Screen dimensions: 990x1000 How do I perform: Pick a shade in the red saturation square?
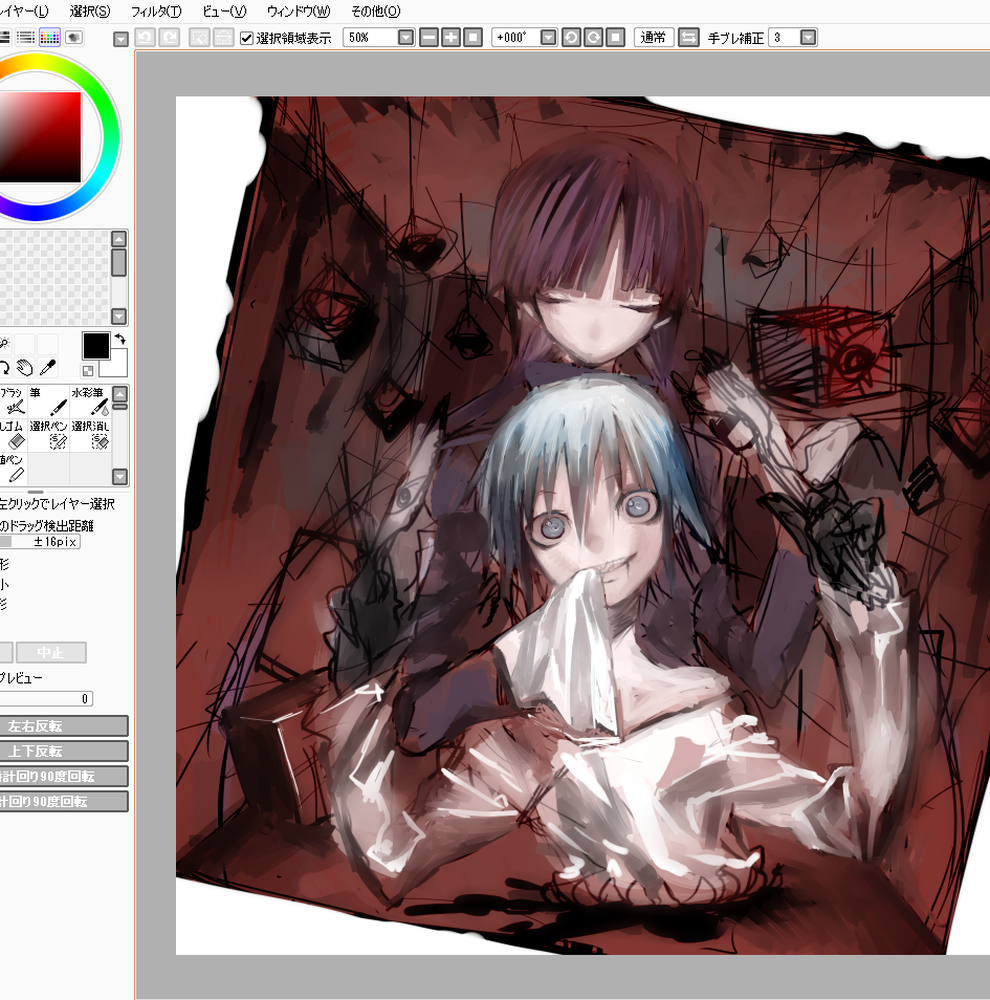pyautogui.click(x=40, y=137)
